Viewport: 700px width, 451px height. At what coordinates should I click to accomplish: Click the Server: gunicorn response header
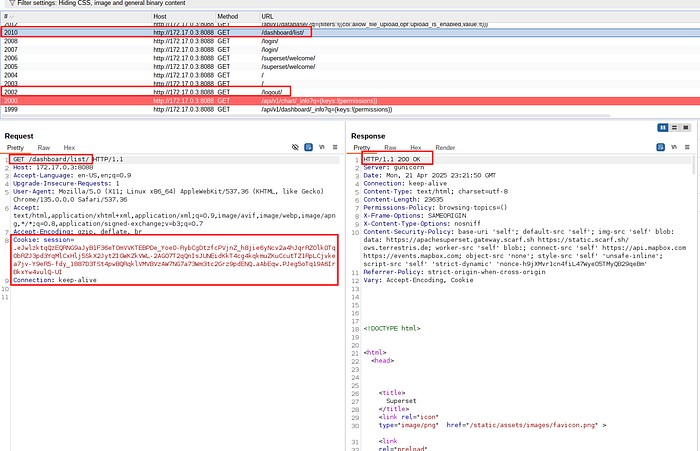point(393,167)
